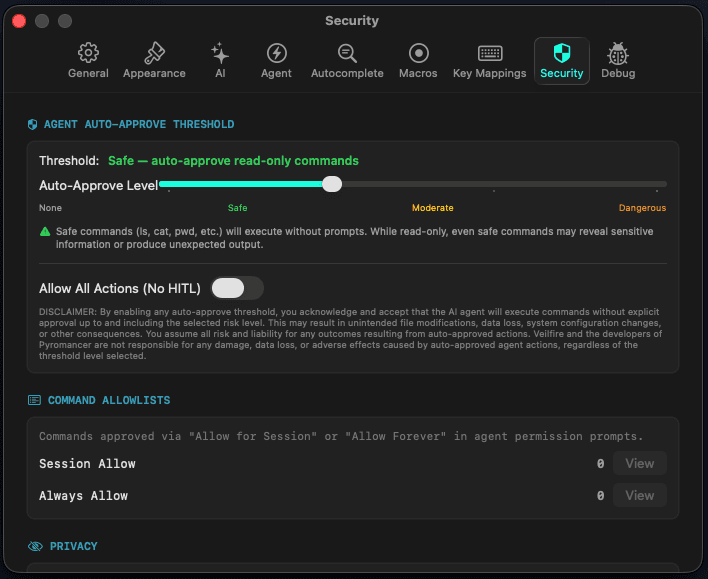Switch to the Appearance tab label

tap(154, 73)
